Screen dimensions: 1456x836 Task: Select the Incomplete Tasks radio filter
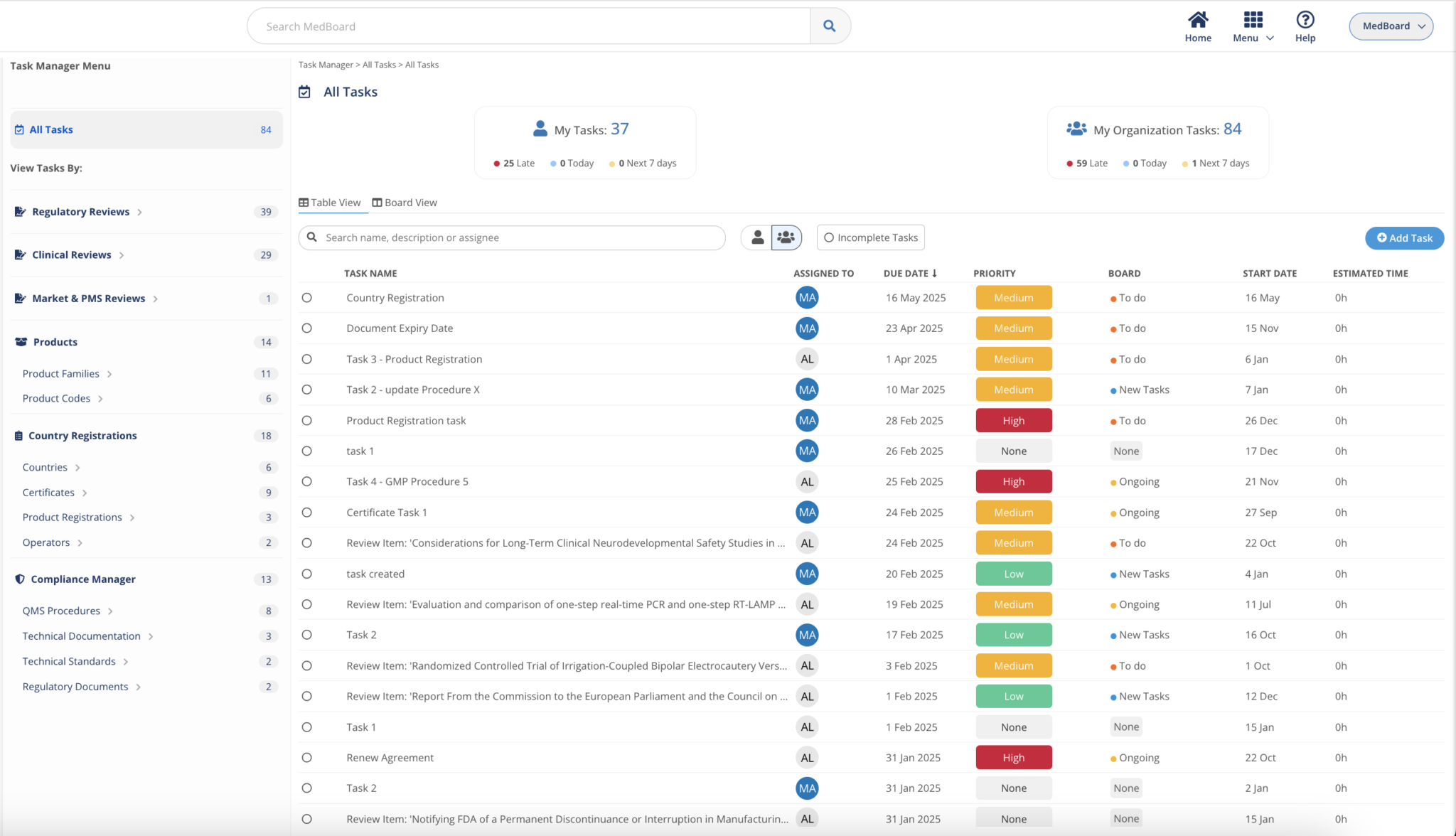829,237
